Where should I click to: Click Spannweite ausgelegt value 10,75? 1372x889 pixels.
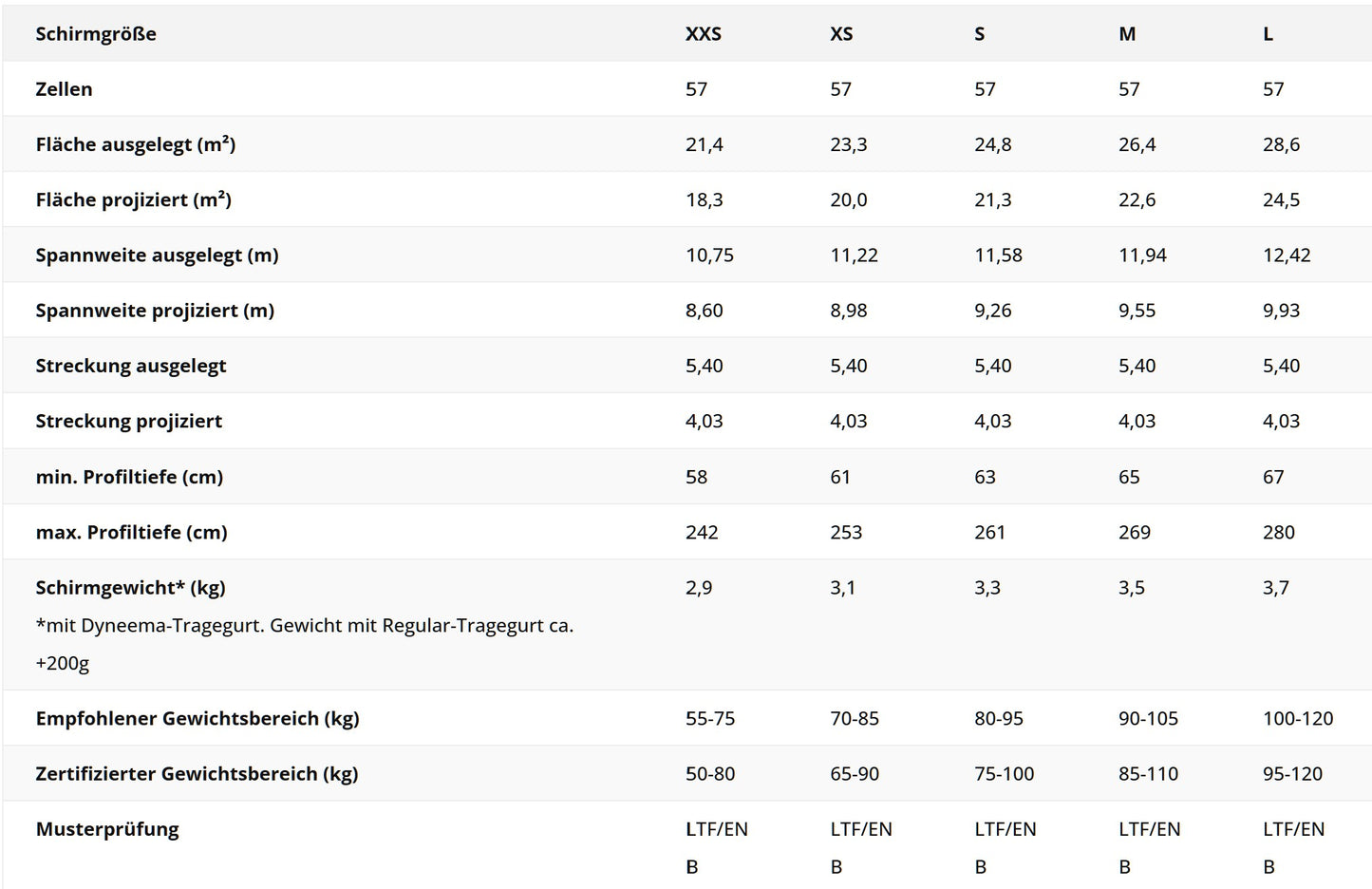pos(709,255)
